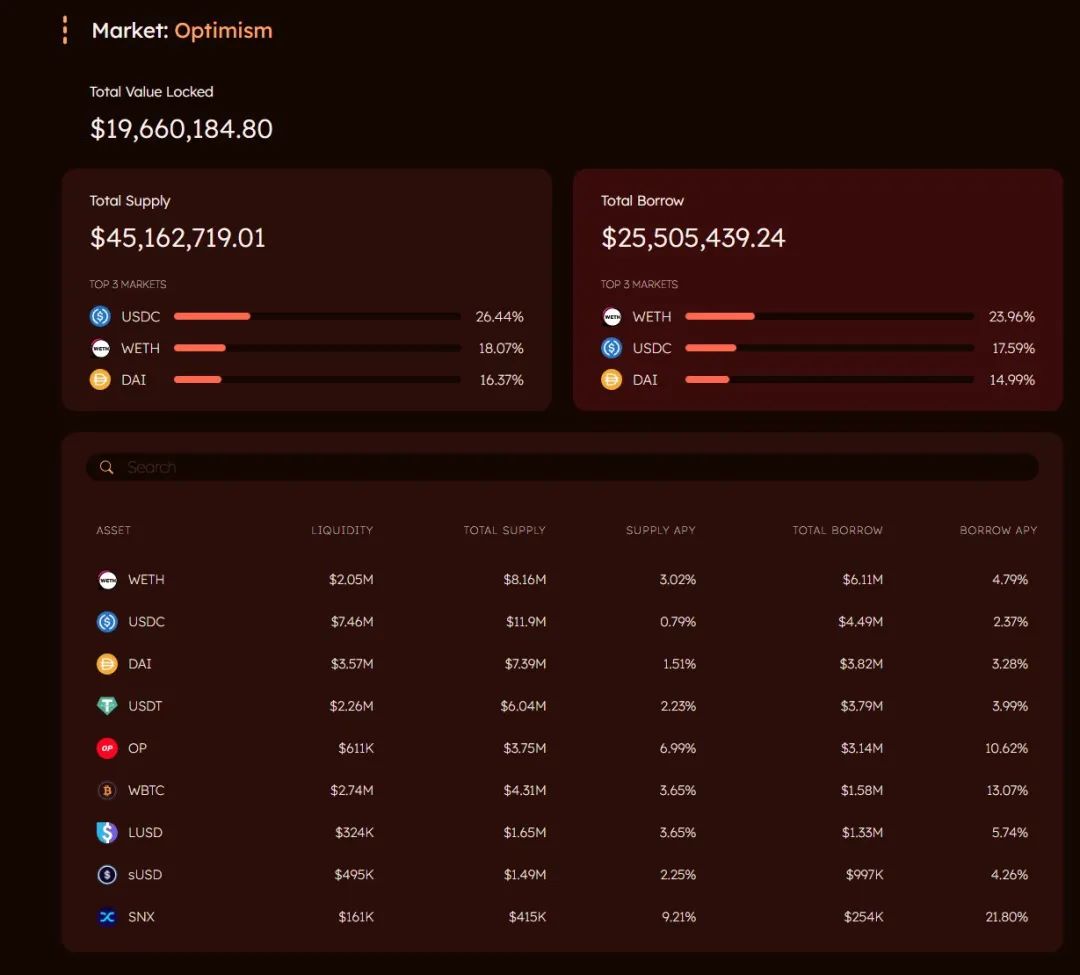Sort by the ASSET column header

(x=114, y=530)
